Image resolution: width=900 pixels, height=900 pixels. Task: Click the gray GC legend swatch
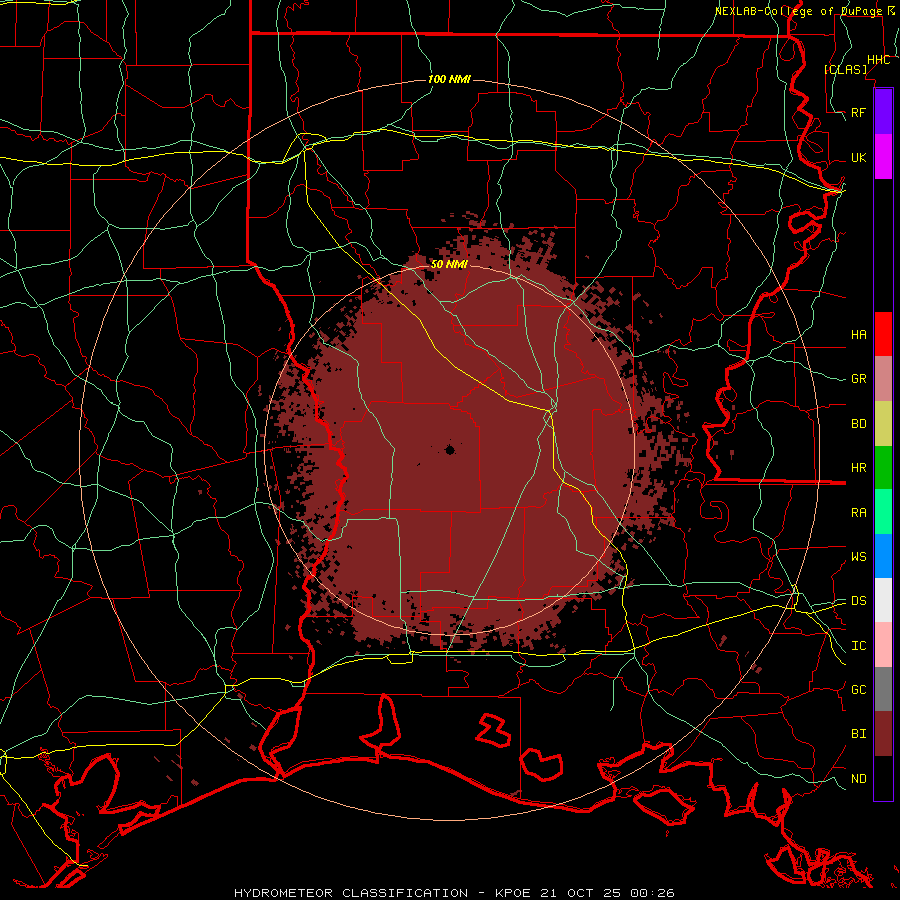[x=883, y=689]
